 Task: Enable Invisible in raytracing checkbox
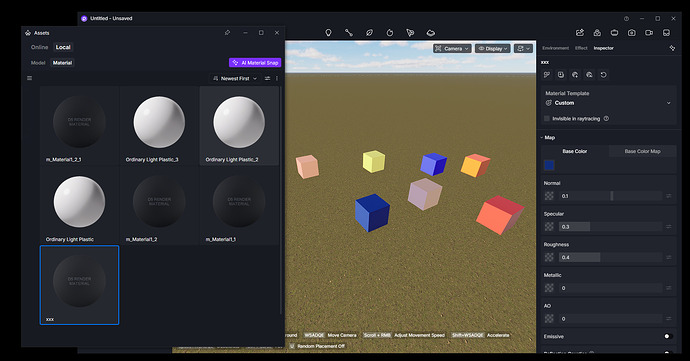point(547,118)
